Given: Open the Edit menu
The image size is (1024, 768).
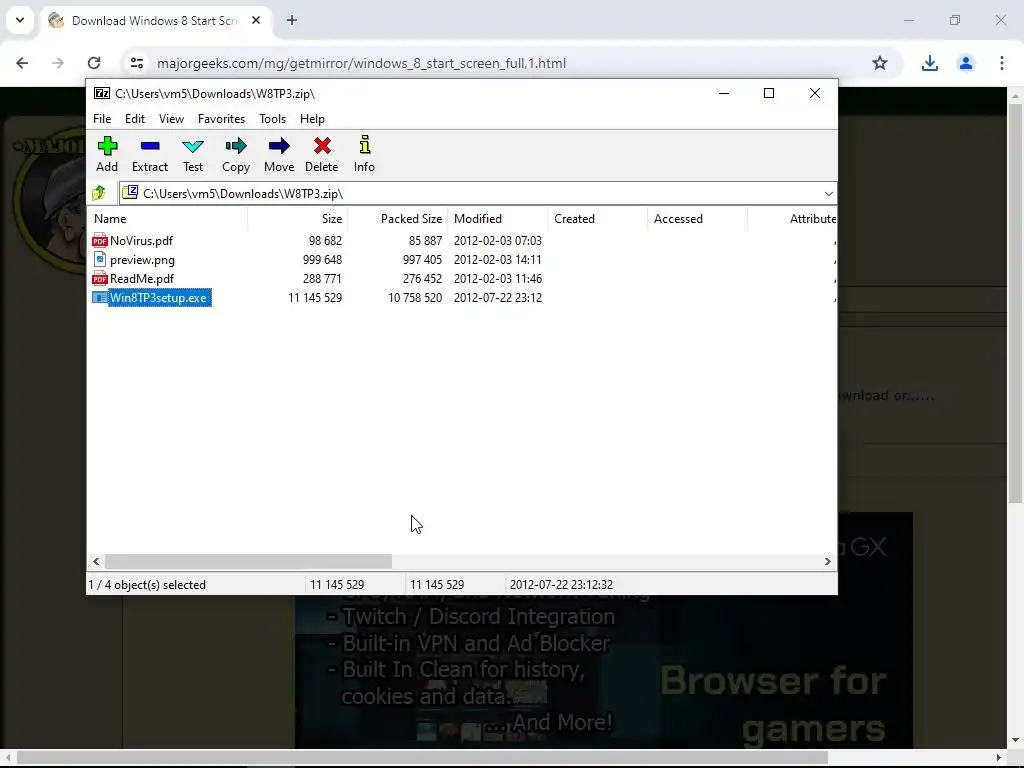Looking at the screenshot, I should [135, 119].
